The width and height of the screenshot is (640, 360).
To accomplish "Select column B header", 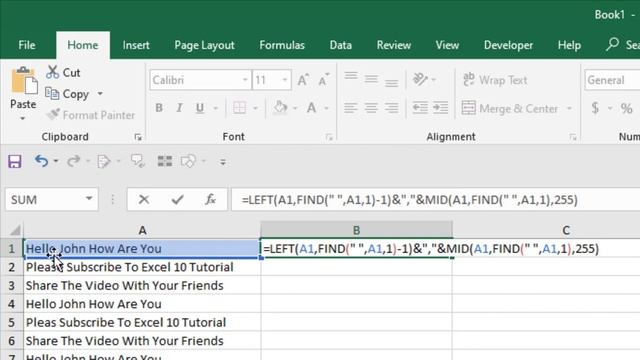I will click(x=356, y=230).
